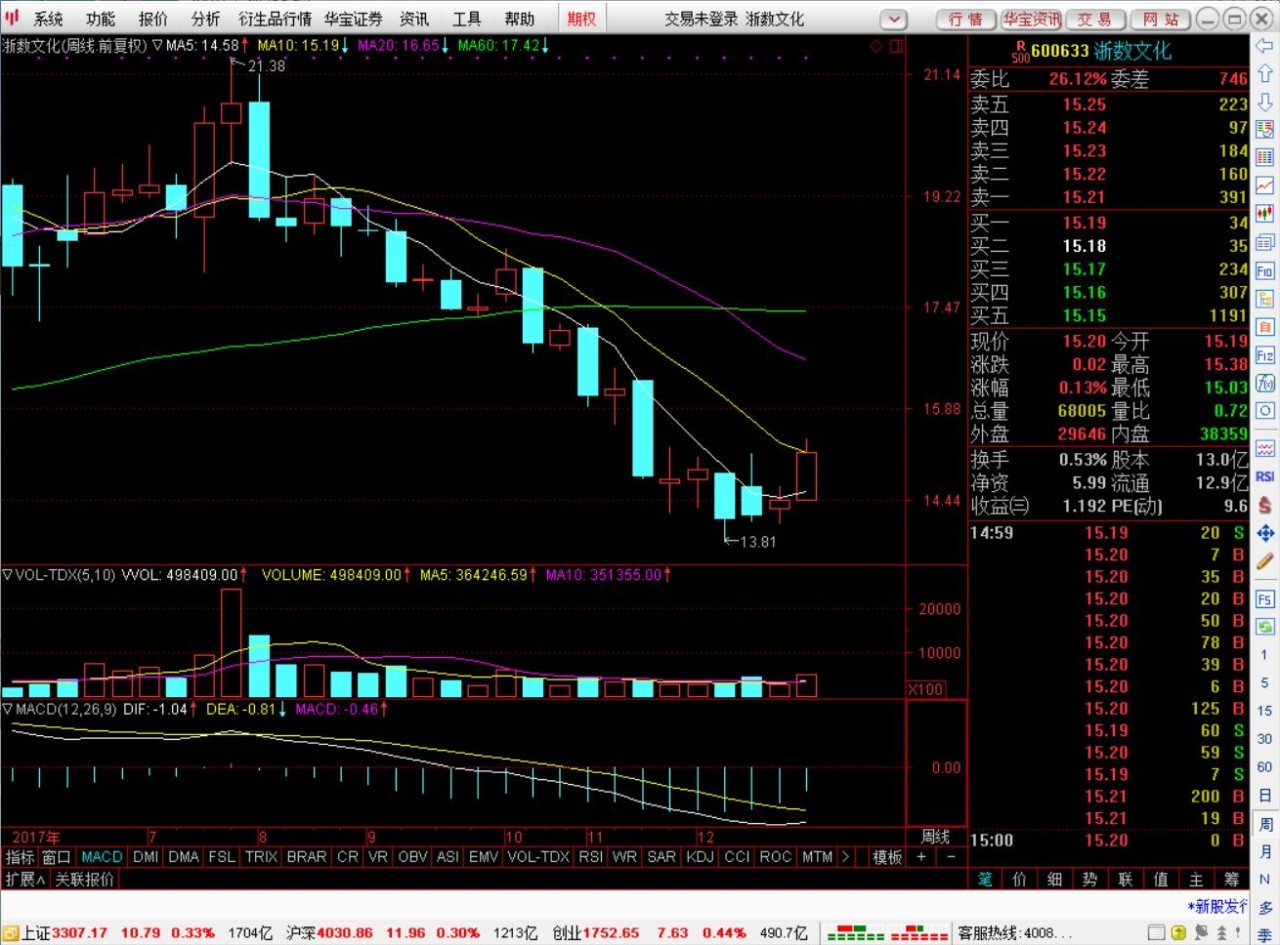Screen dimensions: 1280x945
Task: Click the red application logo icon top-left
Action: (x=11, y=18)
